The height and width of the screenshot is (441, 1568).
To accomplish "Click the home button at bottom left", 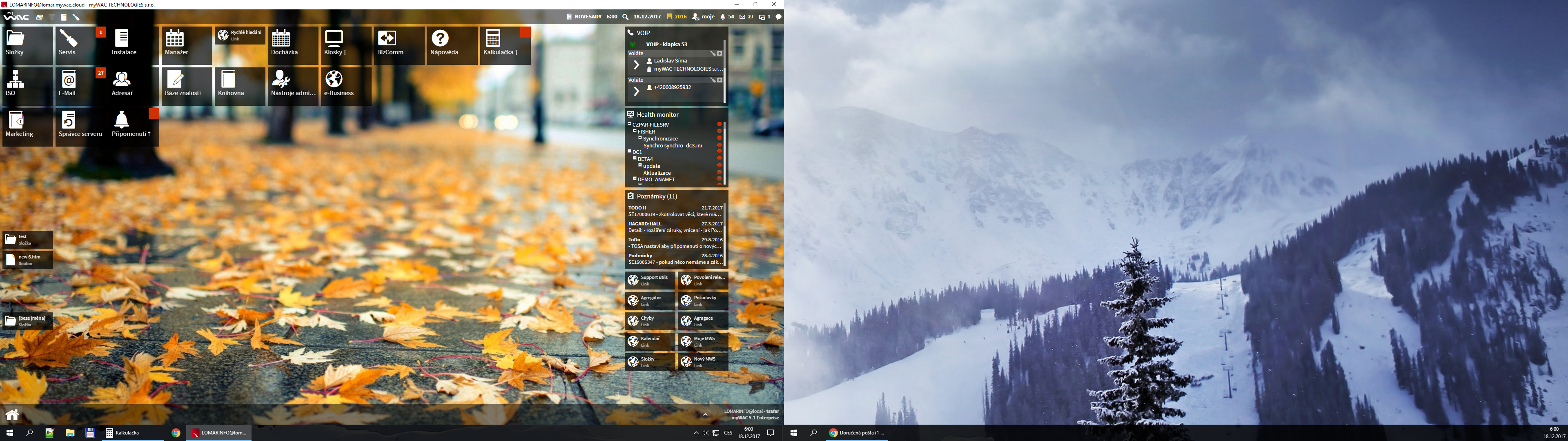I will [12, 415].
